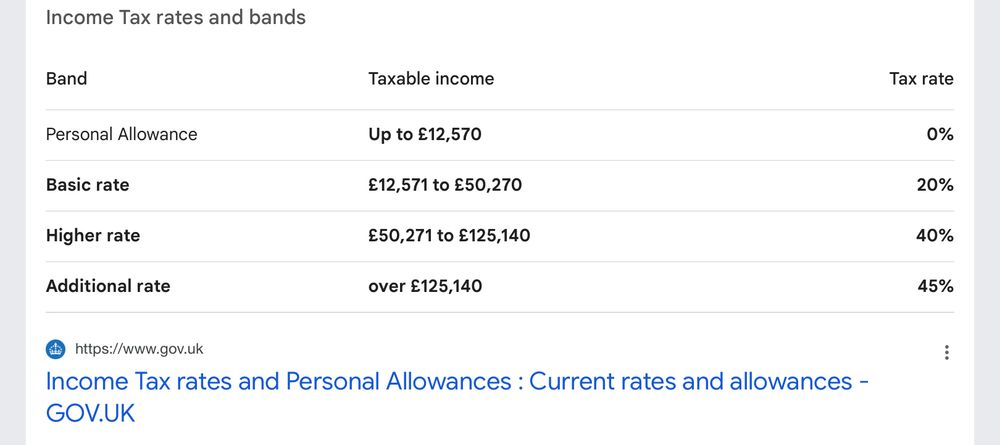Click the Up to £12,570 cell
This screenshot has width=1000, height=445.
point(425,134)
